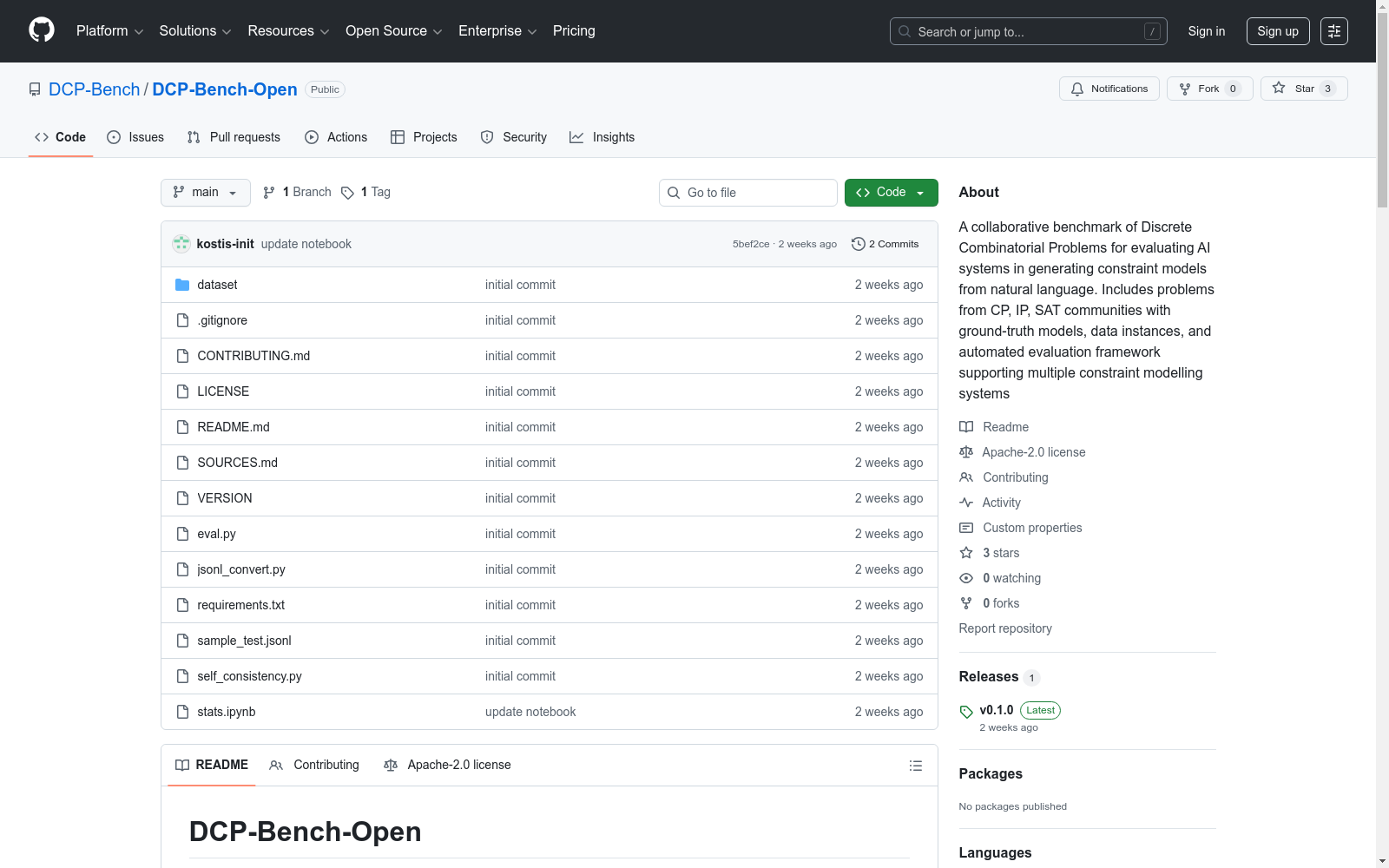Expand the Platform menu
Image resolution: width=1389 pixels, height=868 pixels.
point(109,31)
